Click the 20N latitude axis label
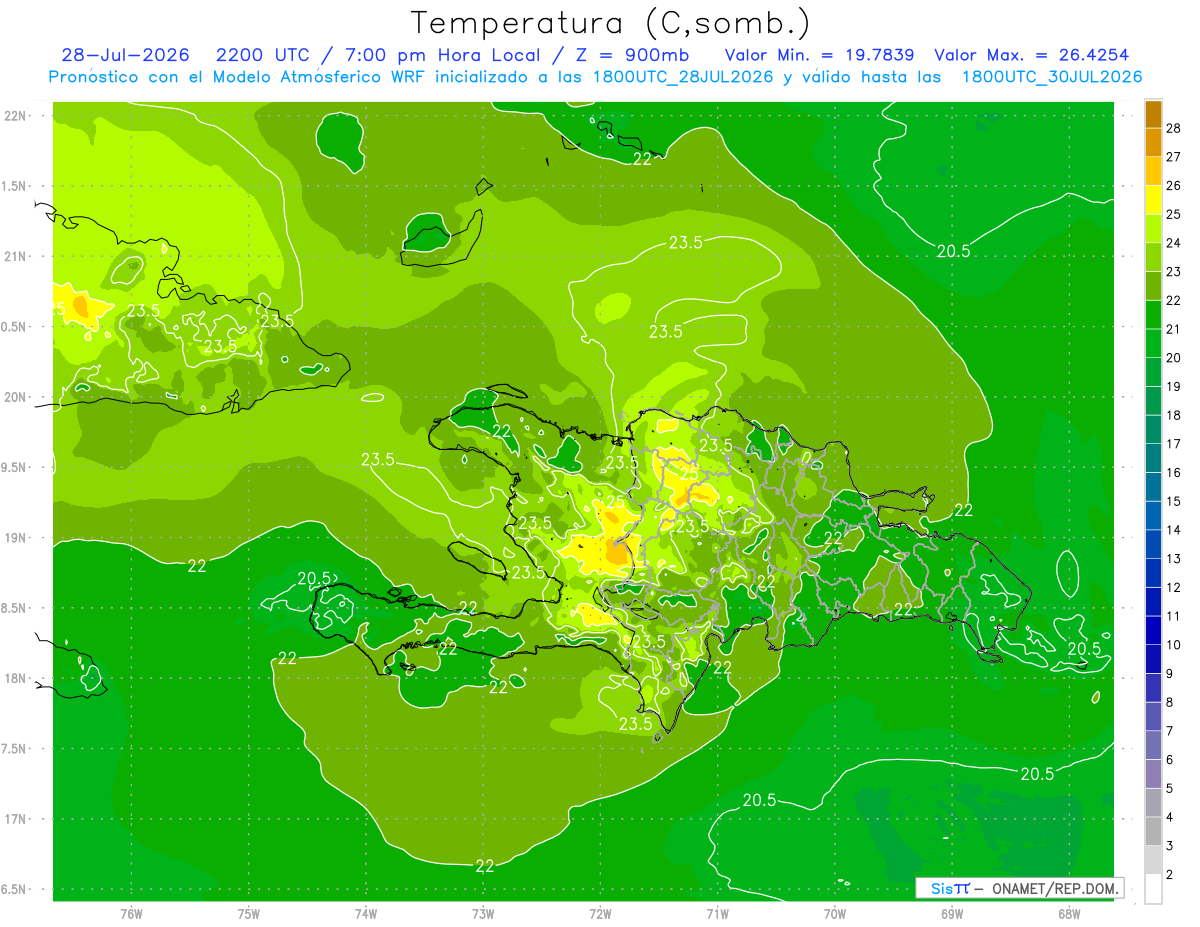 pyautogui.click(x=16, y=397)
